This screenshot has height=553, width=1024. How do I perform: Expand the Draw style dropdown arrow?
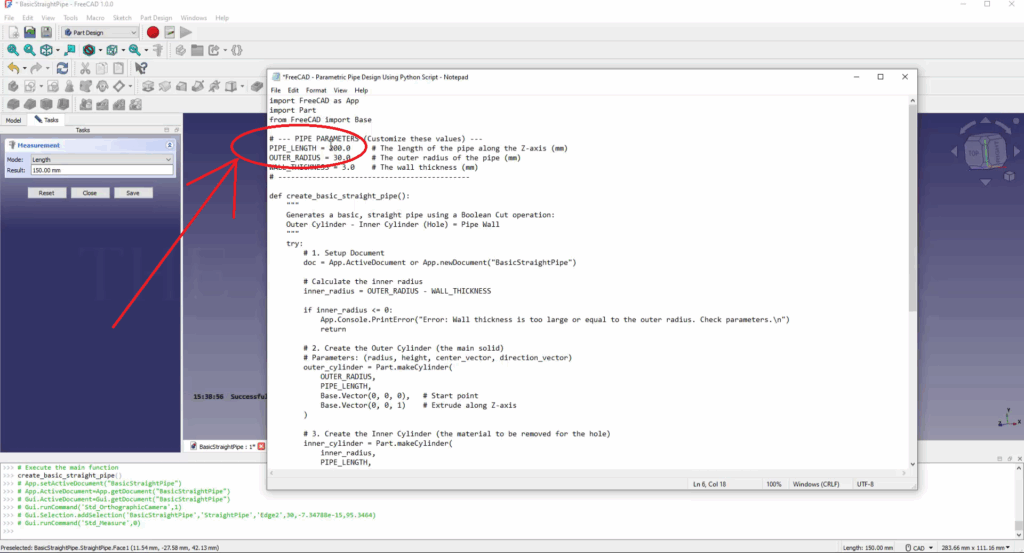click(100, 50)
